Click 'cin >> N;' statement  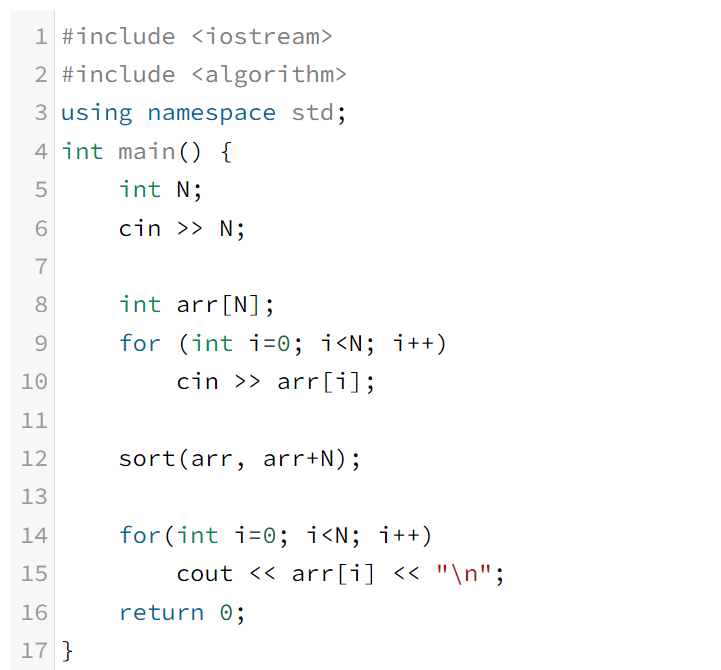tap(182, 229)
